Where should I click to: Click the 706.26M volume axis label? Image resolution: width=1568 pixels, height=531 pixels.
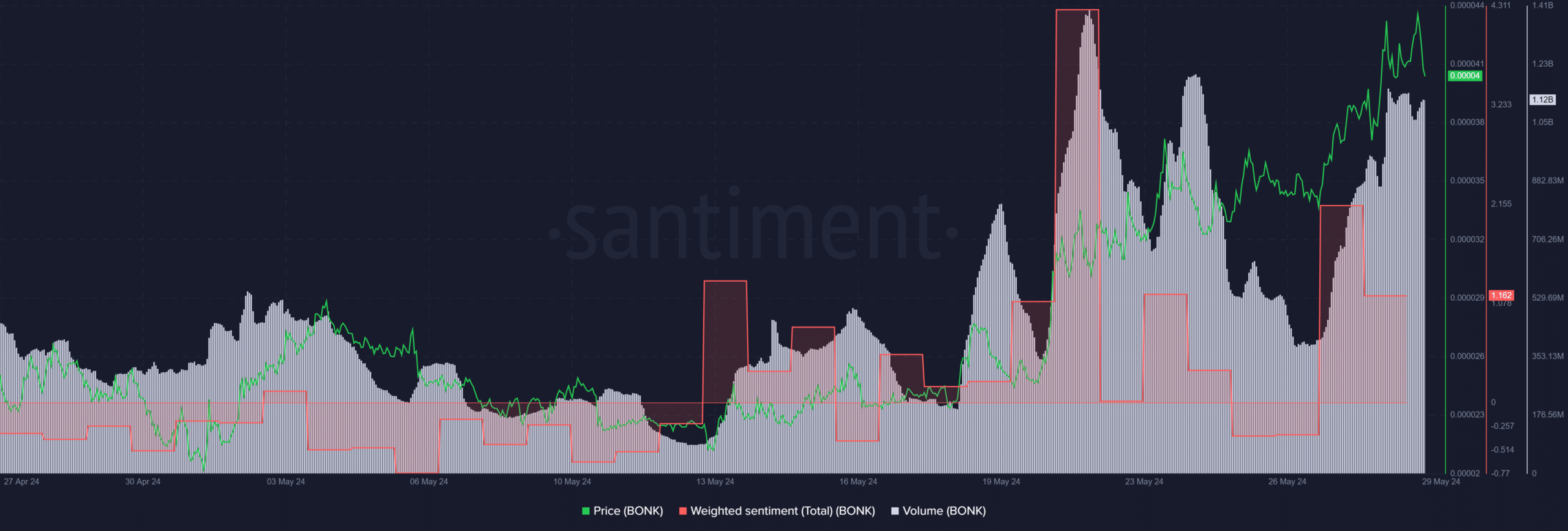click(1548, 239)
